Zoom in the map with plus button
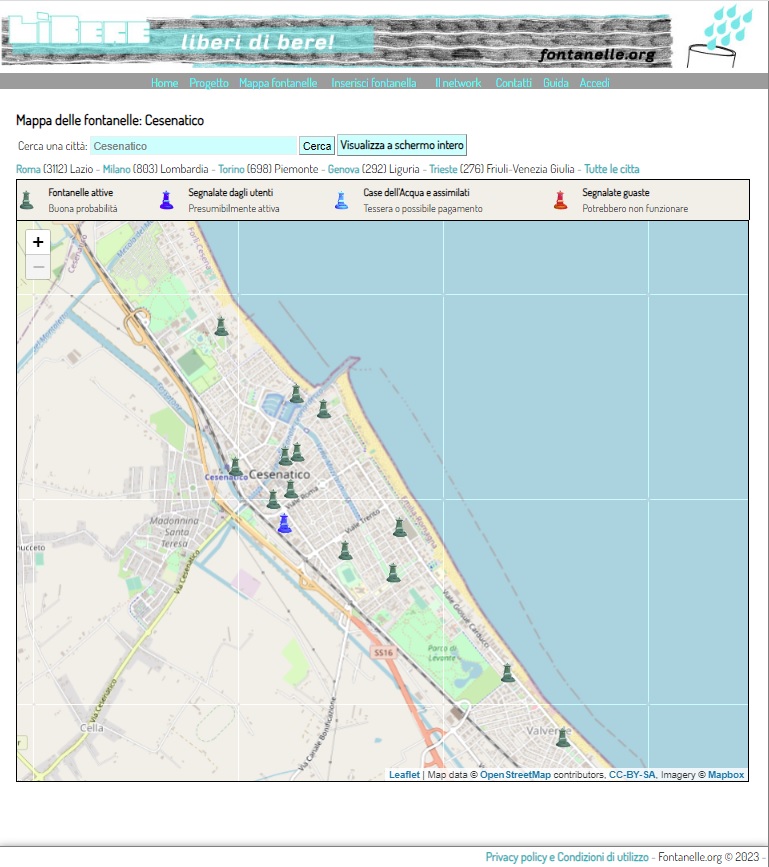Image resolution: width=769 pixels, height=867 pixels. point(38,242)
